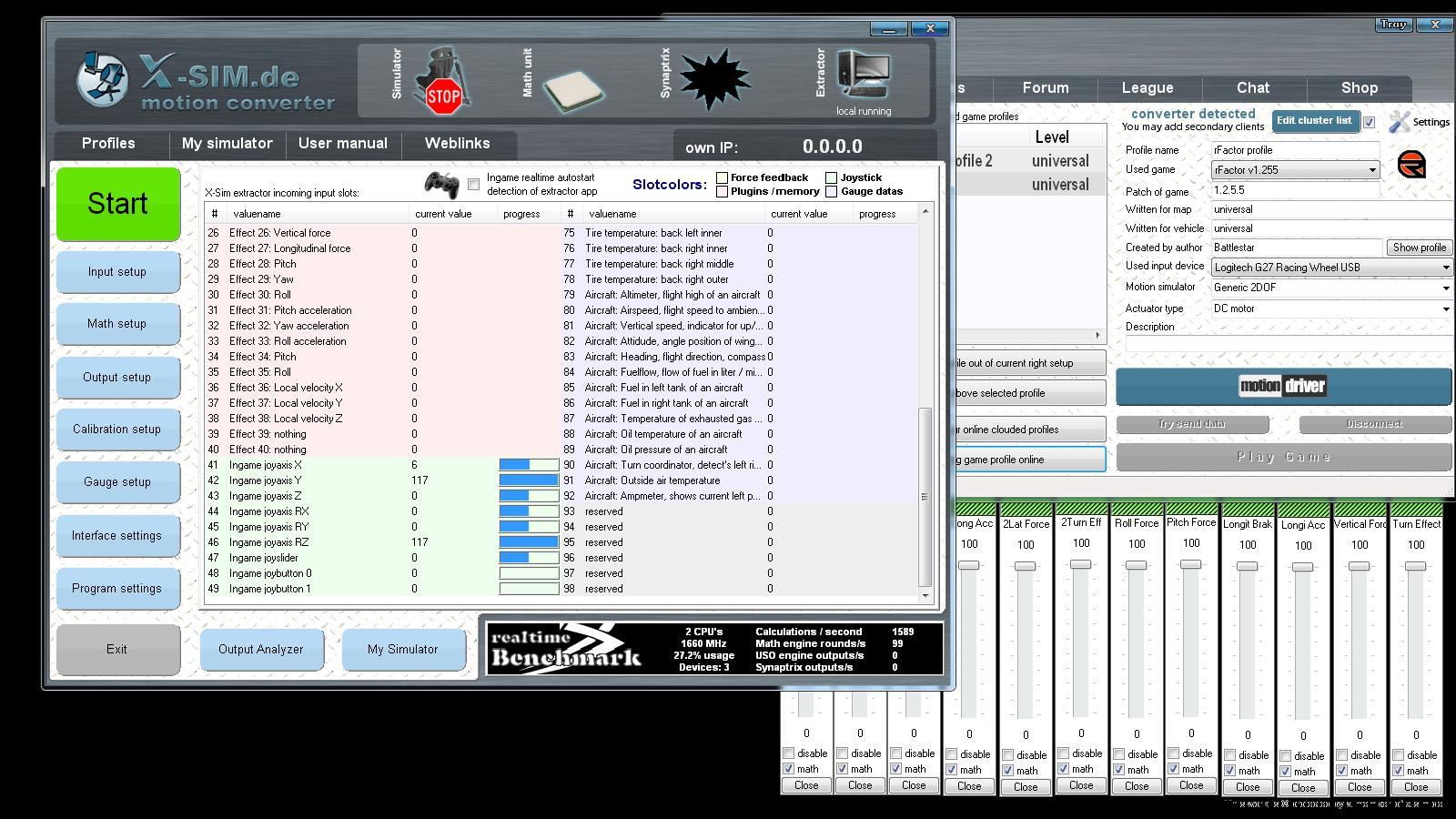Screen dimensions: 1456x819
Task: Enable ingame realtime autostart checkbox
Action: click(x=473, y=185)
